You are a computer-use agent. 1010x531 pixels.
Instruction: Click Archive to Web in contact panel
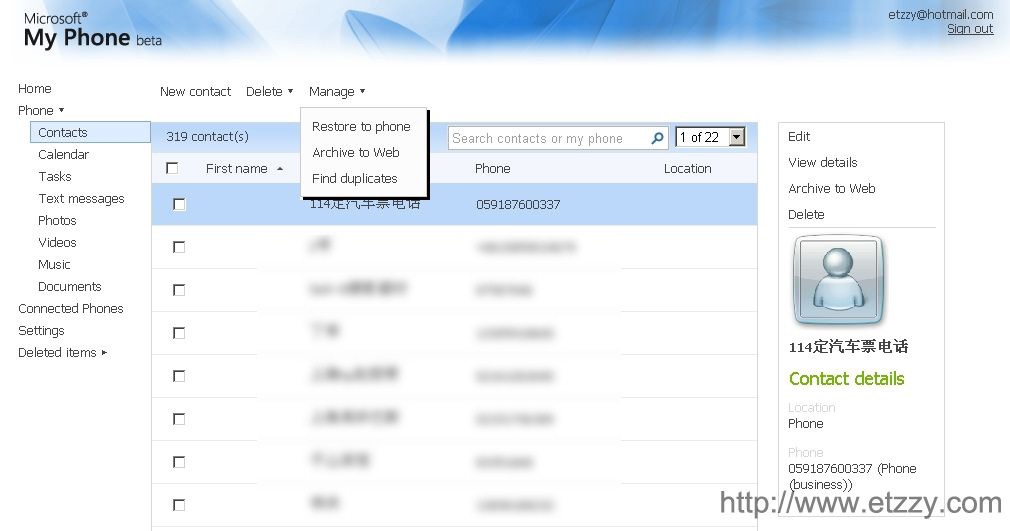pos(832,188)
